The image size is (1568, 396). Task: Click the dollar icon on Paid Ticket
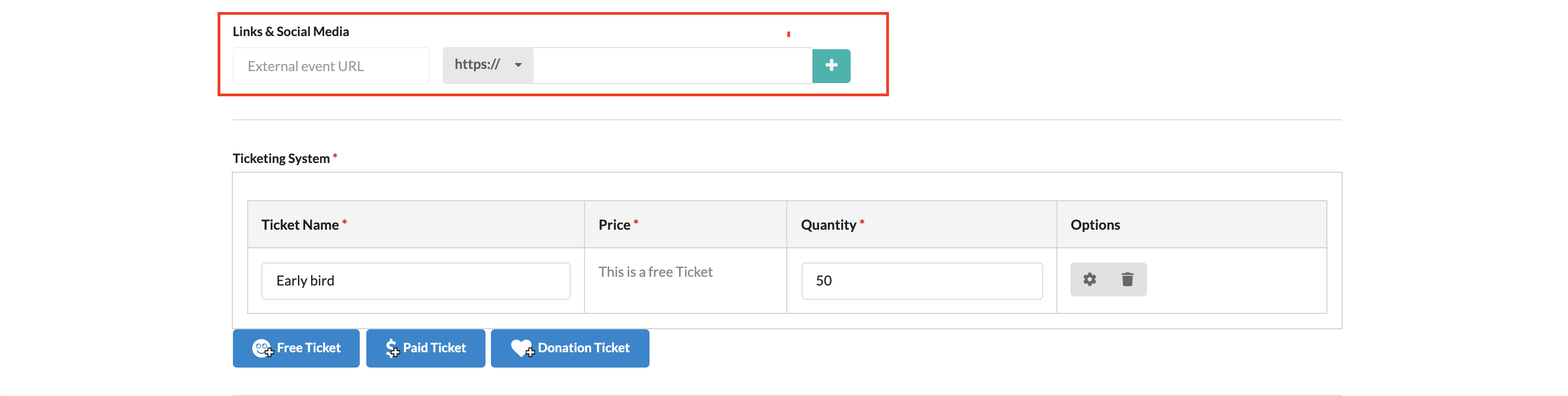(392, 348)
